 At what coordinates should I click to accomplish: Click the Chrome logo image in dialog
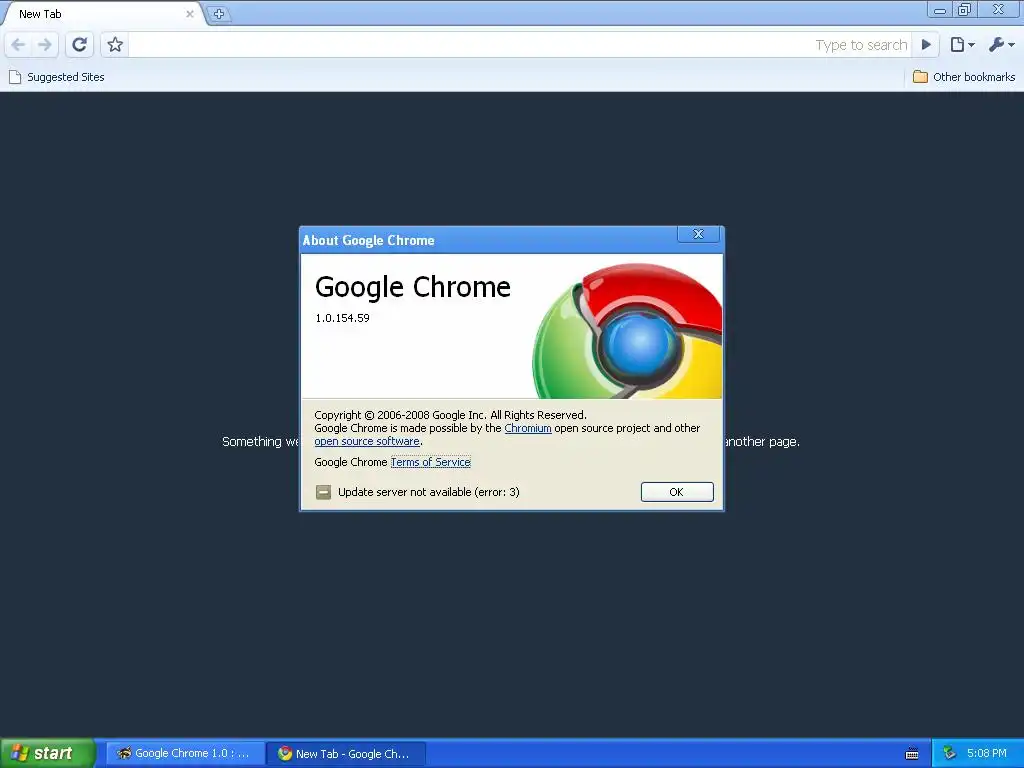[x=628, y=330]
